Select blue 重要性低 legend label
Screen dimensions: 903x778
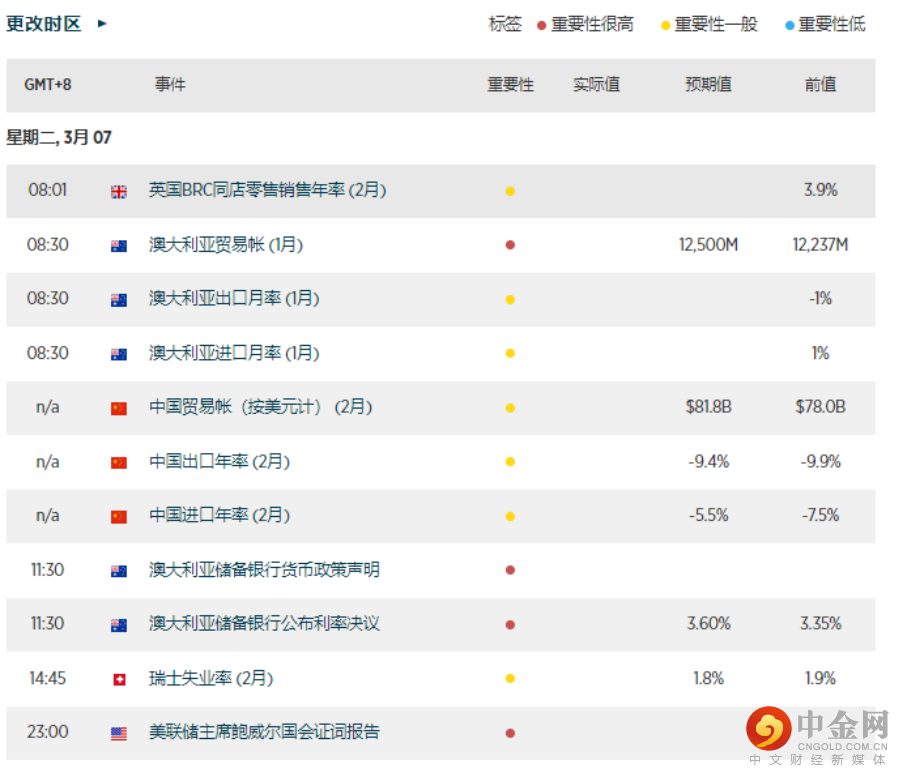click(832, 24)
